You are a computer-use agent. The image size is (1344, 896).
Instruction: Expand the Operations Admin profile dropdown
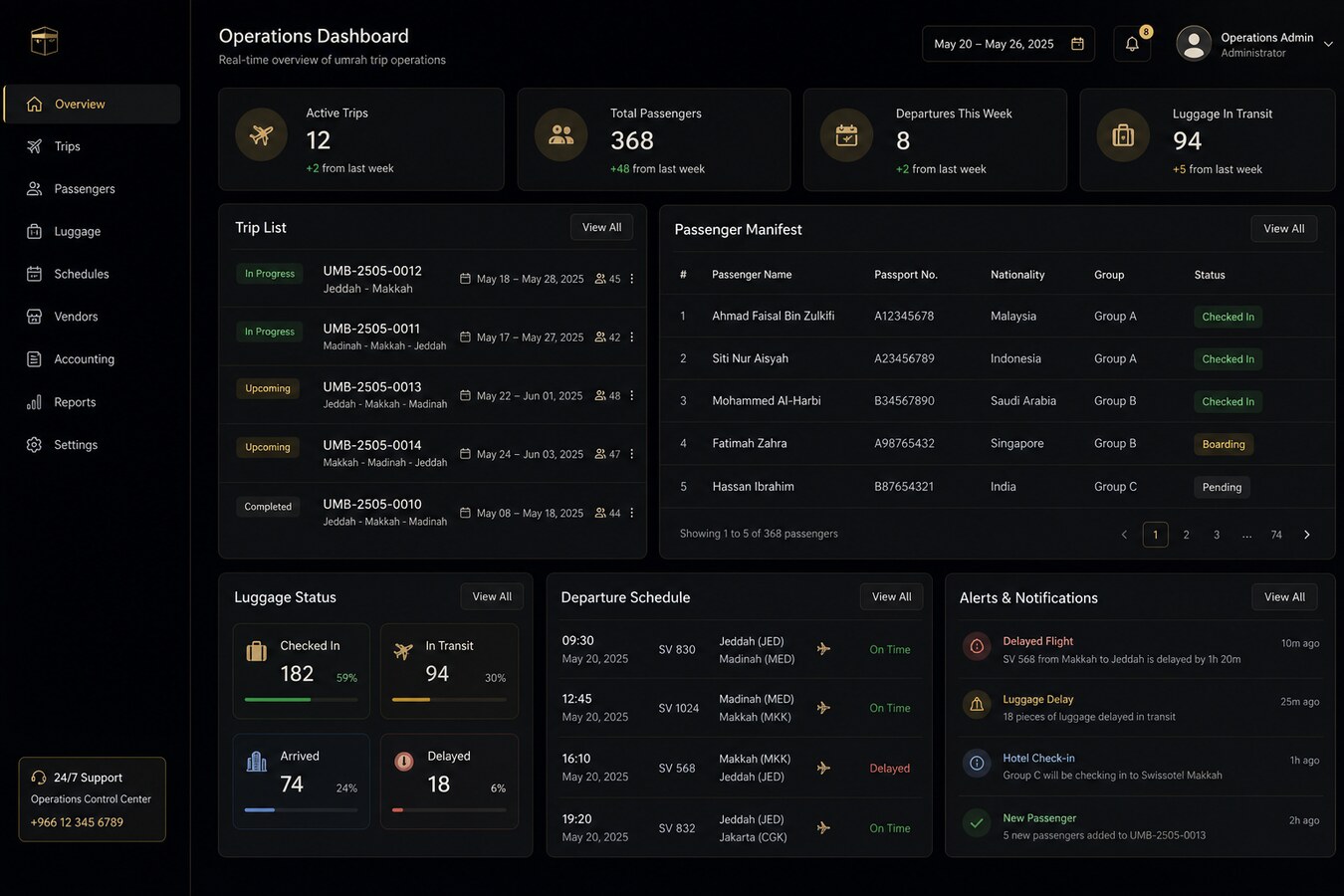(x=1328, y=44)
